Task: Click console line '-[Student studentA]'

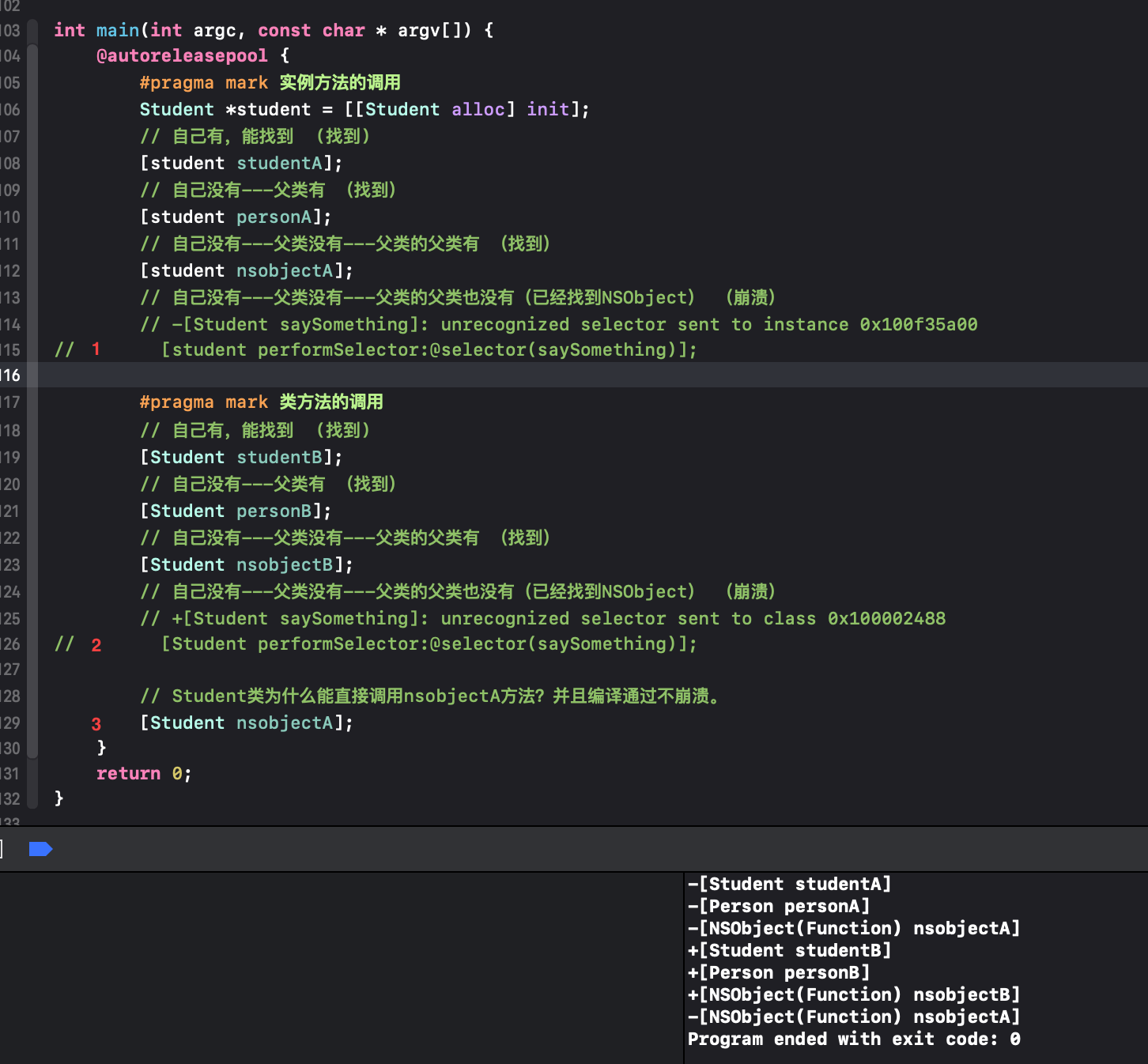Action: 790,884
